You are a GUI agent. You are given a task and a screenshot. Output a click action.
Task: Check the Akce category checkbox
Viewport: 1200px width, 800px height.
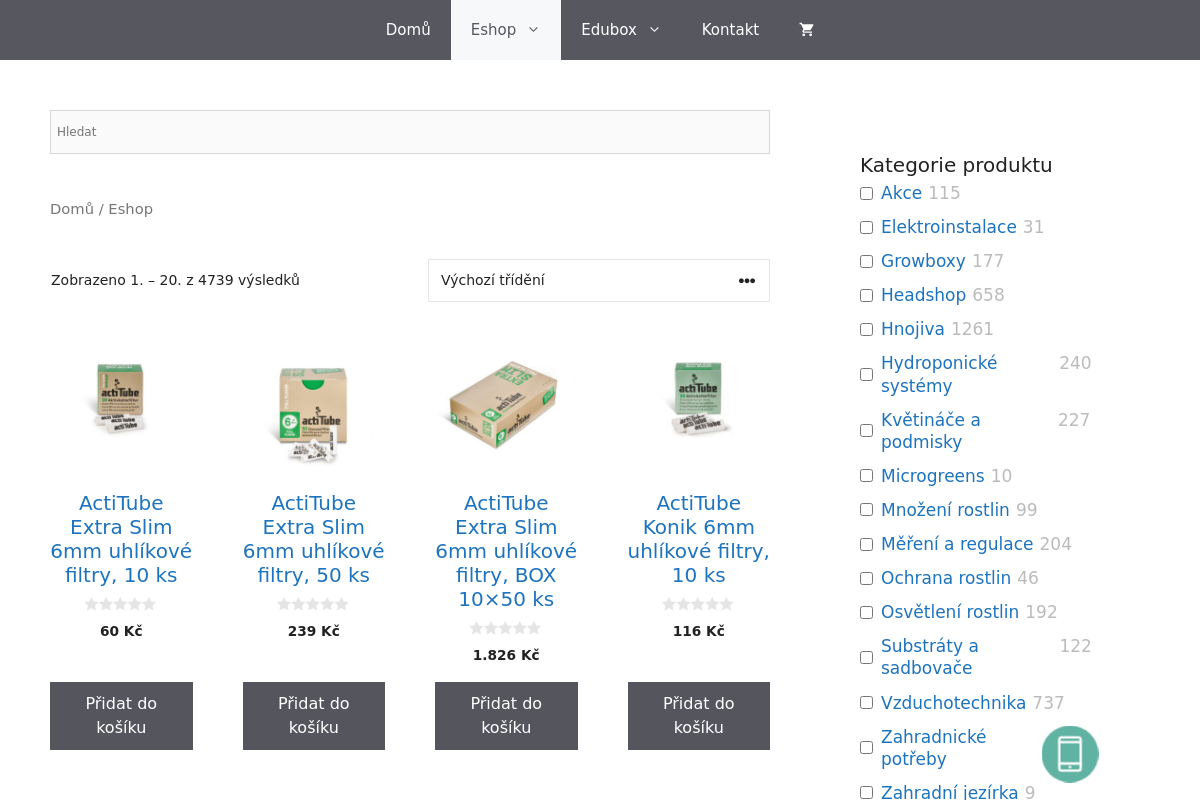[x=866, y=194]
